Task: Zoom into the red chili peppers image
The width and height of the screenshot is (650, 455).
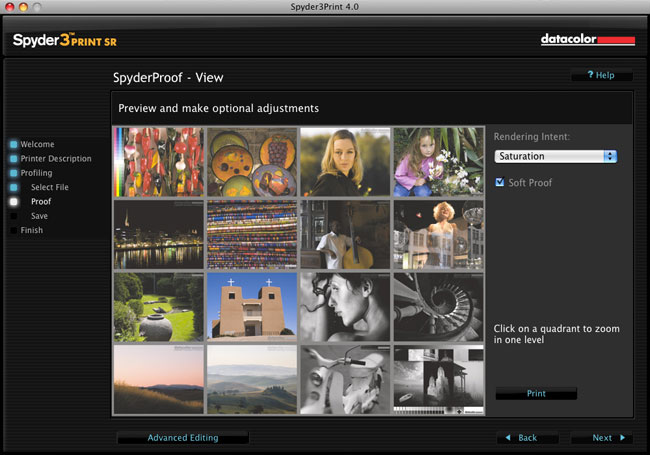Action: tap(159, 162)
